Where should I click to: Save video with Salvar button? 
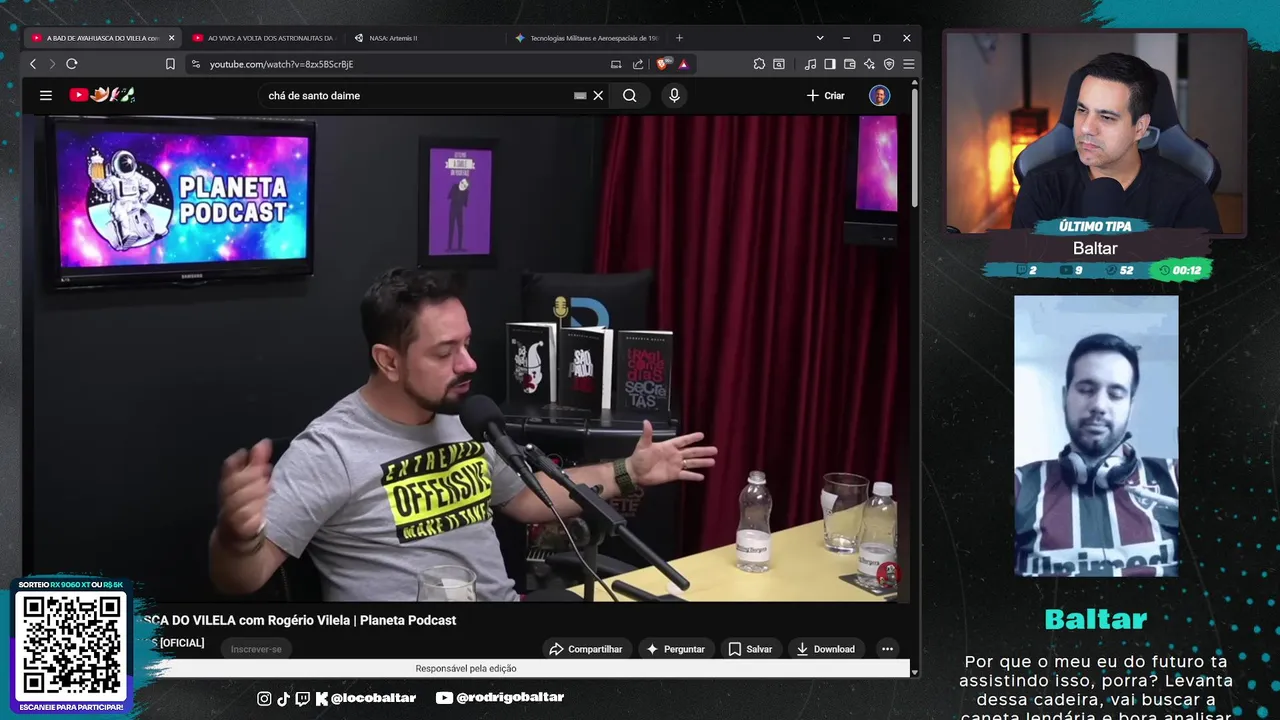(750, 649)
